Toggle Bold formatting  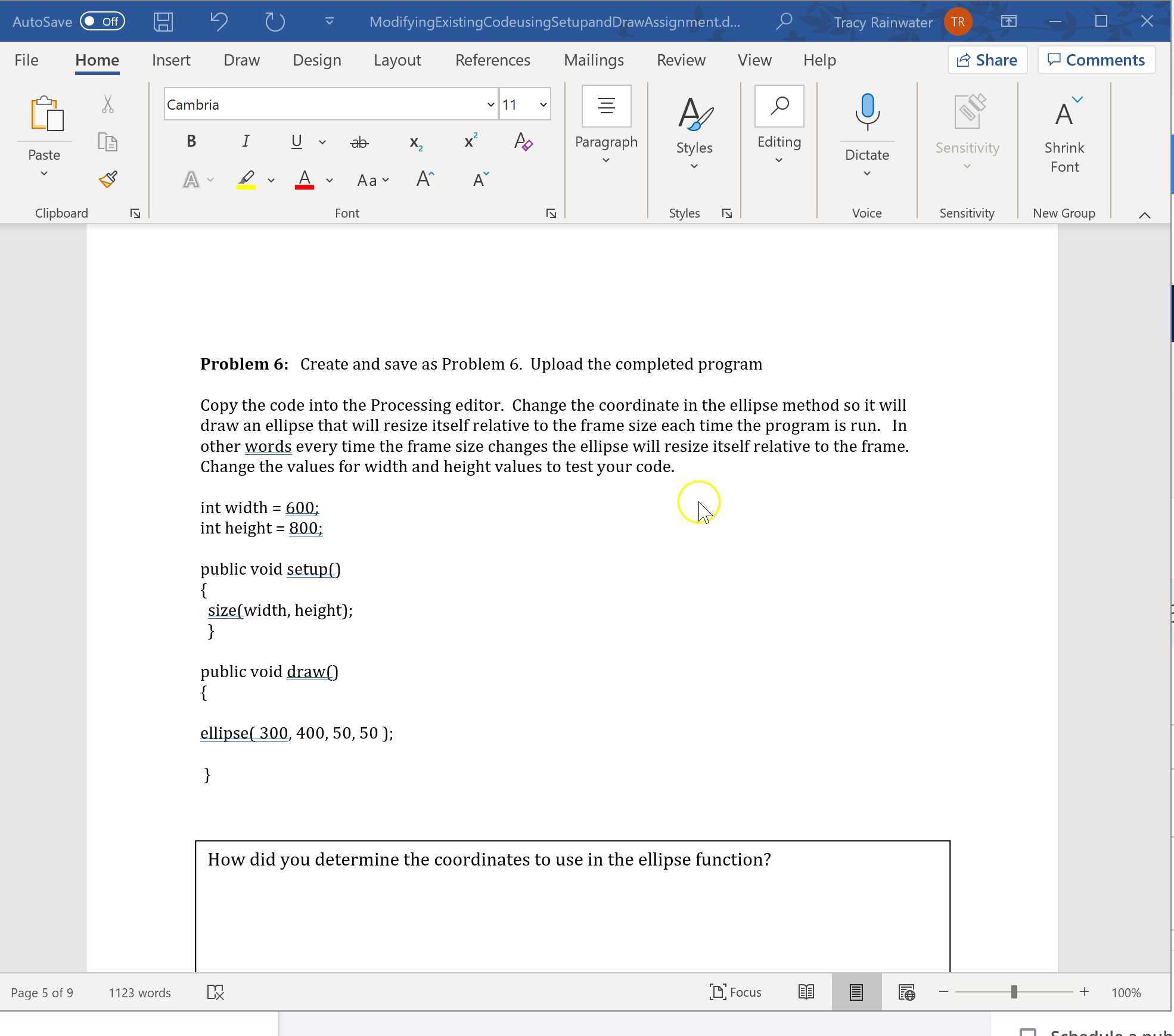tap(191, 141)
